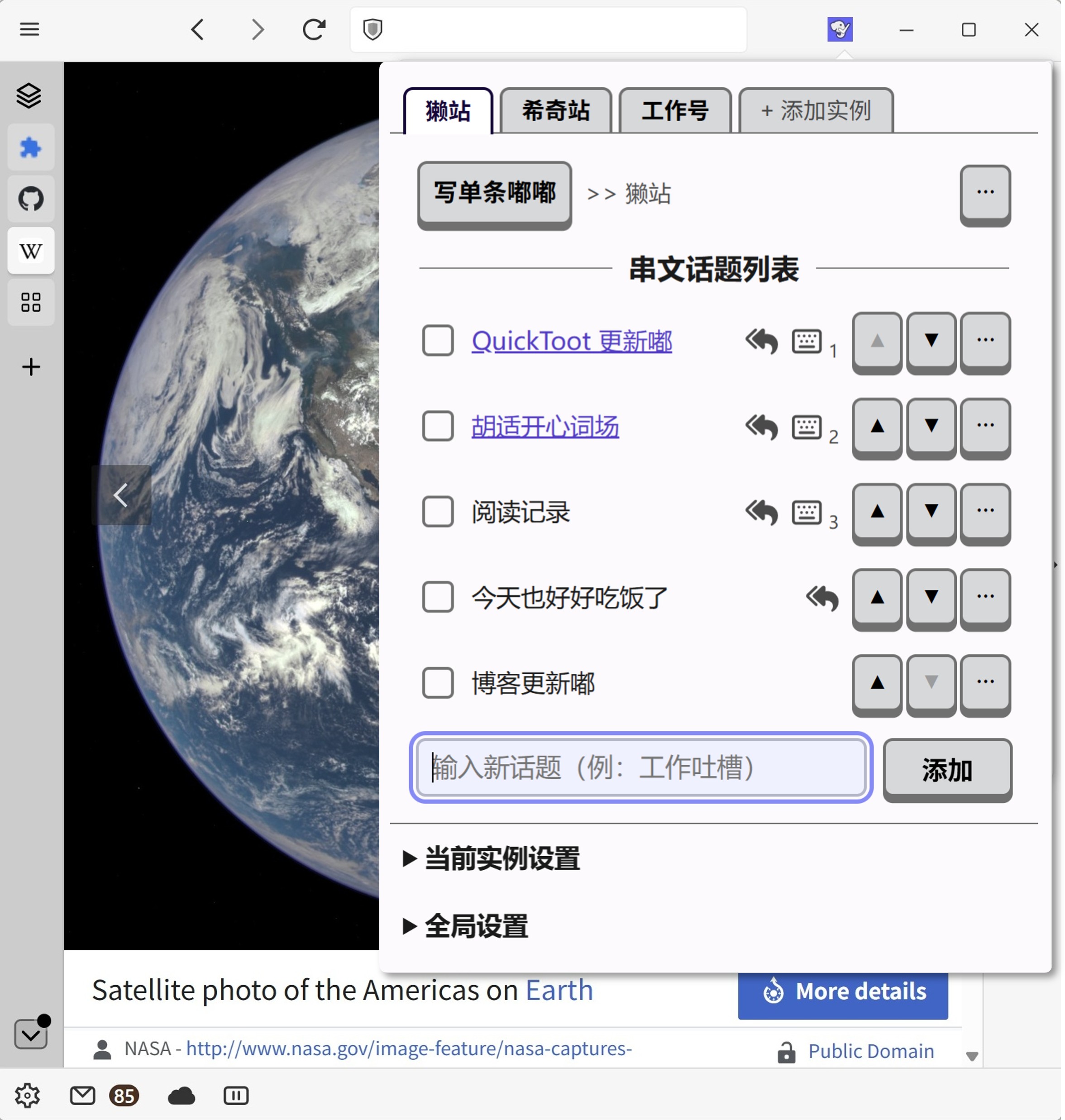Viewport: 1065px width, 1120px height.
Task: Check the checkbox for 胡适开心词场
Action: coord(437,427)
